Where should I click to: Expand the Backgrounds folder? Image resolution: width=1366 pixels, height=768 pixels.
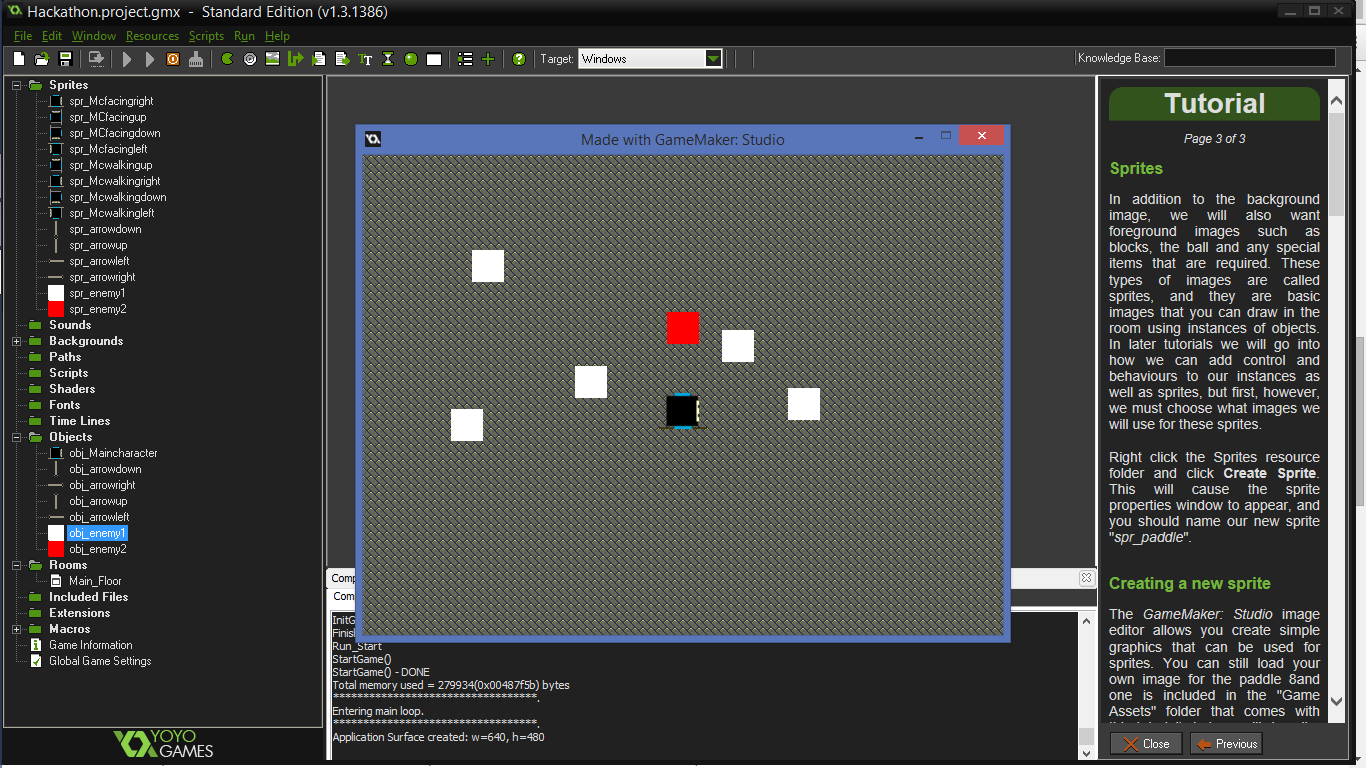[x=17, y=341]
